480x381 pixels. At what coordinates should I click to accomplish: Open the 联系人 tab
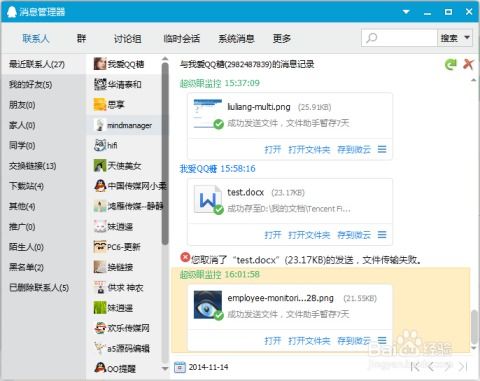pos(36,39)
